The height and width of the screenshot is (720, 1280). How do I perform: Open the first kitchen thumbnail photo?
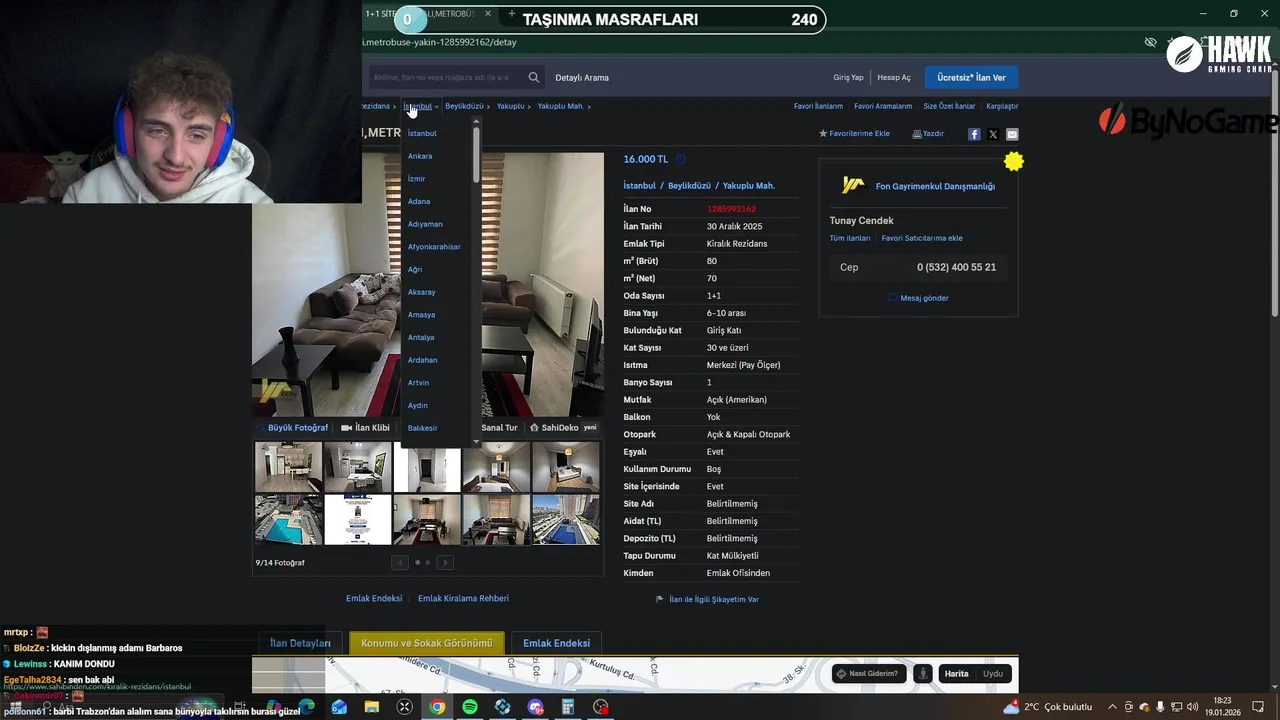(x=288, y=467)
